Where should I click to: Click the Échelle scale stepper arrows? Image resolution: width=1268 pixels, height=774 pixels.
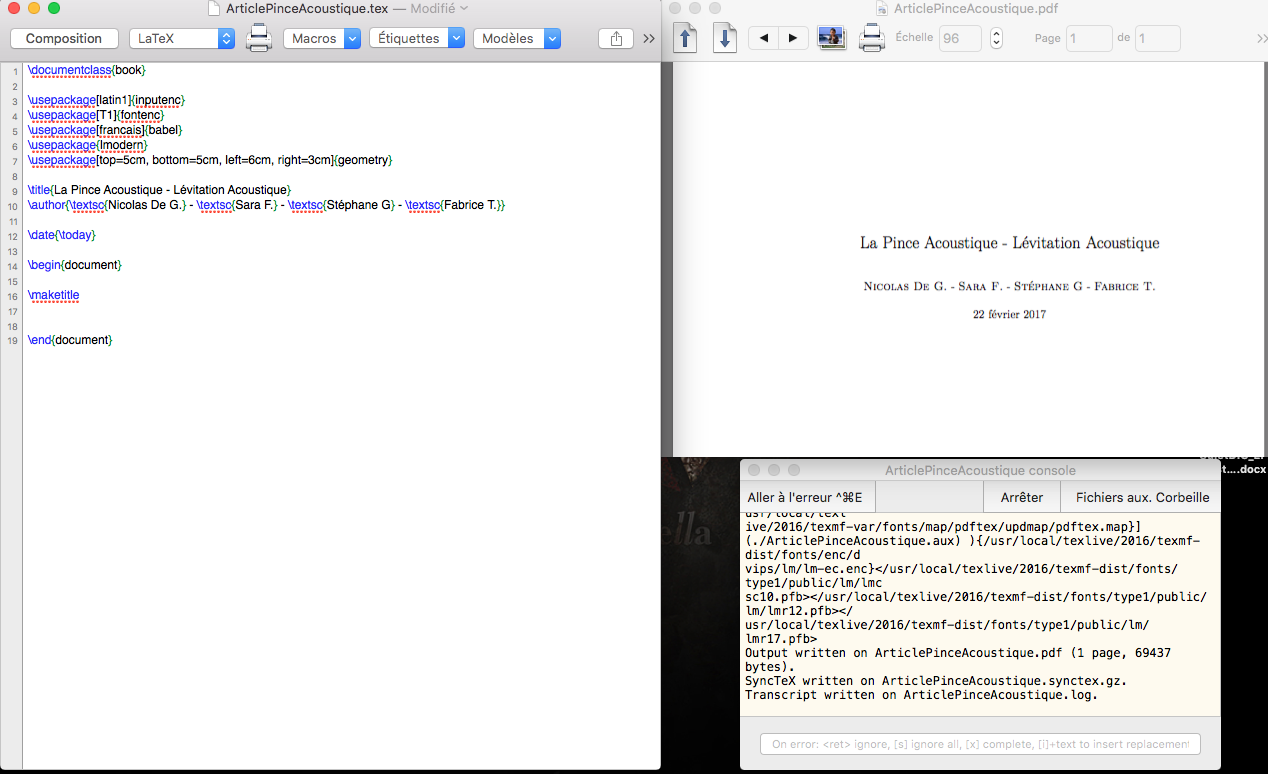(x=996, y=39)
